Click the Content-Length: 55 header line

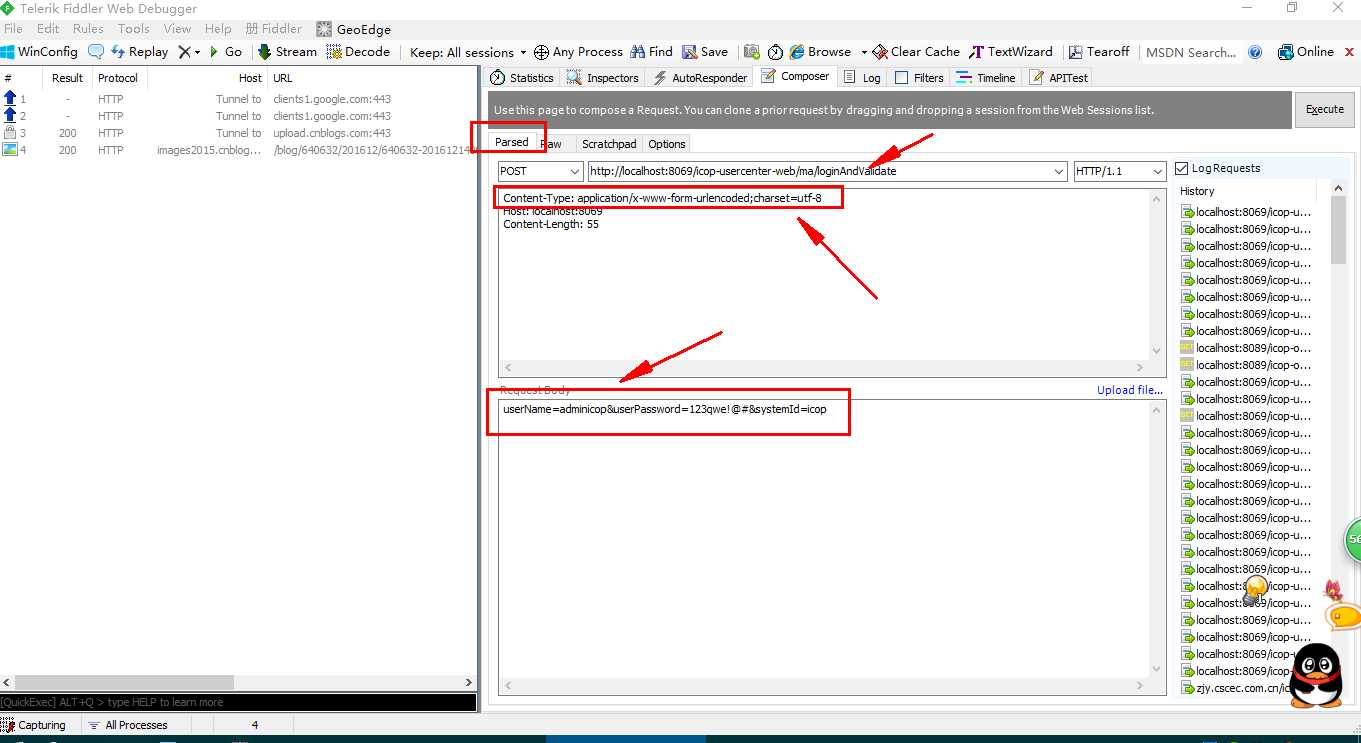click(551, 224)
